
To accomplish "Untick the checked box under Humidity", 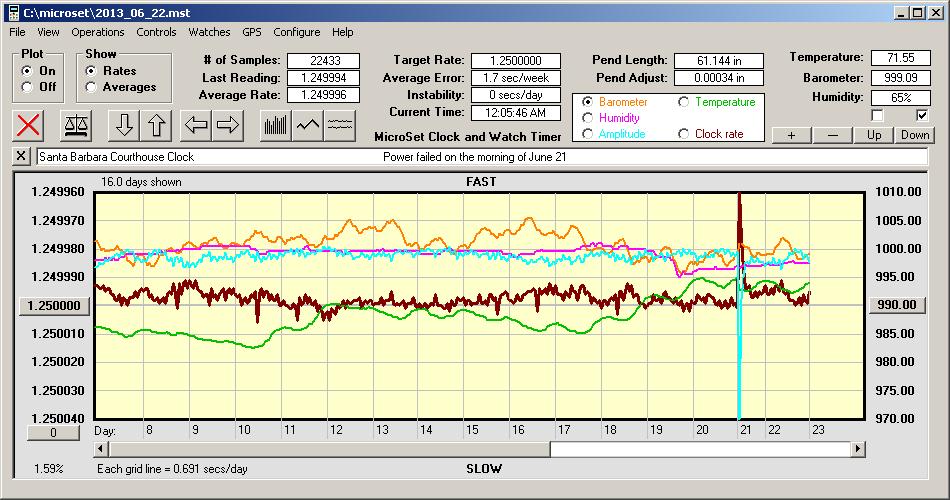I will 922,115.
